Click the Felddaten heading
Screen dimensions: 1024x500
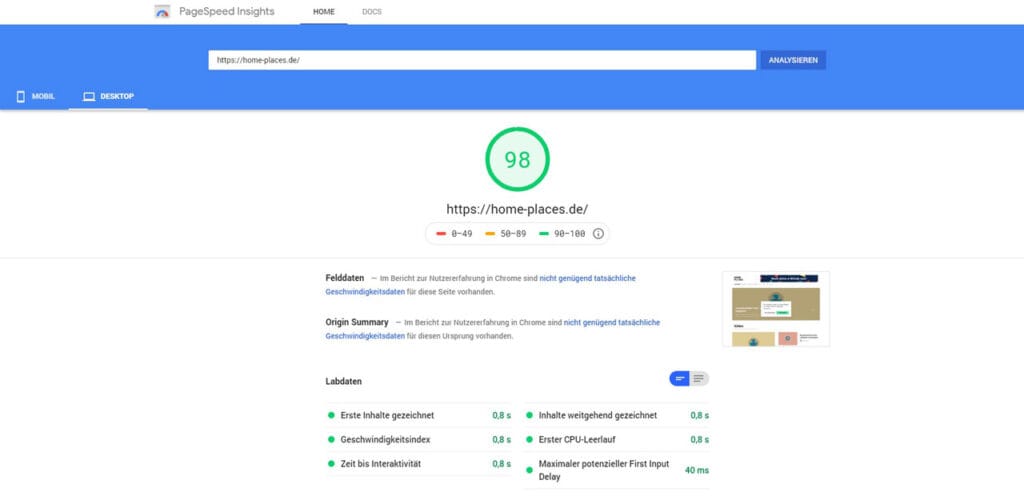coord(345,278)
